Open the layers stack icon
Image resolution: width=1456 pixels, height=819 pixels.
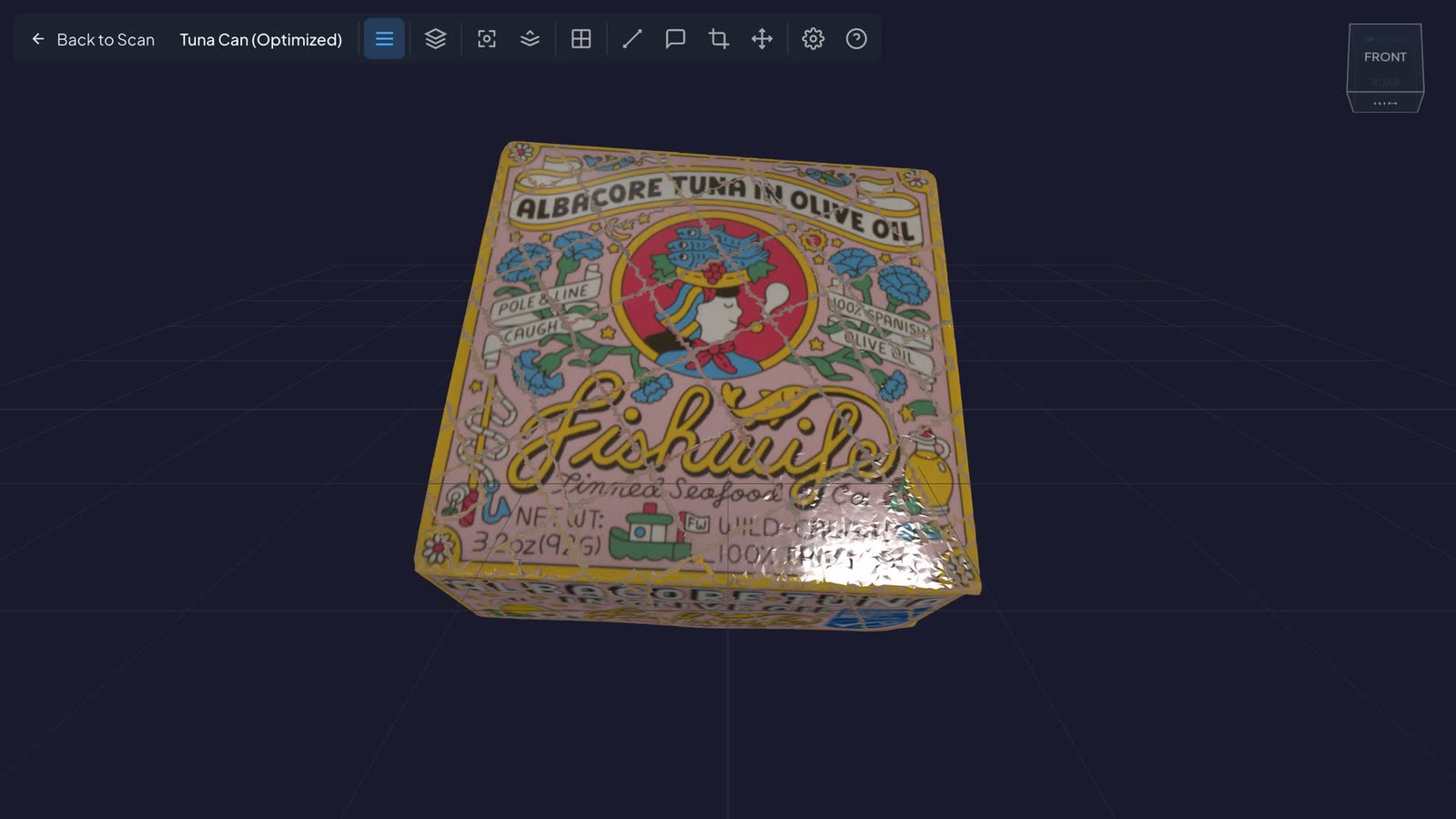point(436,39)
